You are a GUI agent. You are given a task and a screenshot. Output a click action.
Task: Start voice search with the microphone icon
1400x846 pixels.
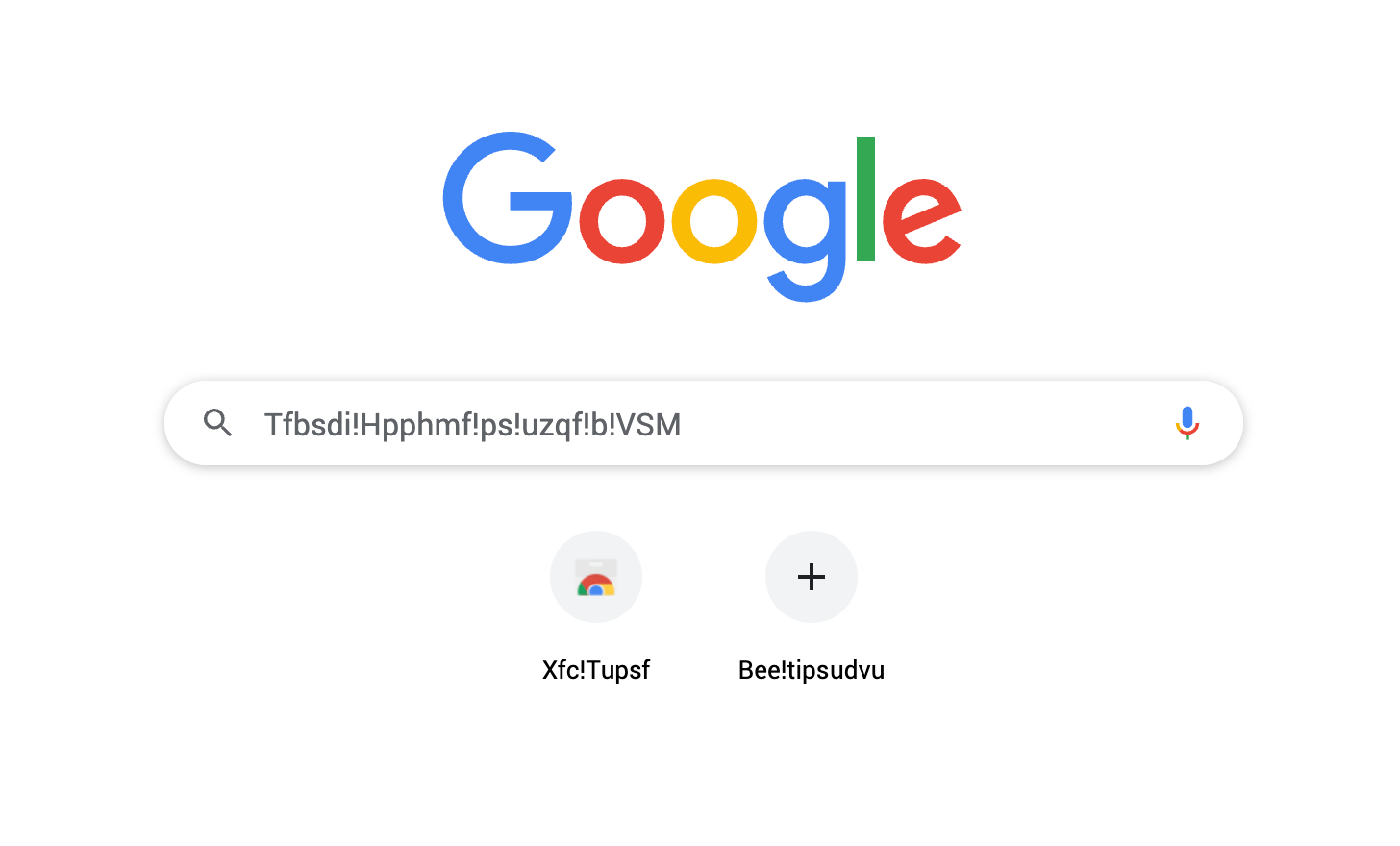point(1187,423)
